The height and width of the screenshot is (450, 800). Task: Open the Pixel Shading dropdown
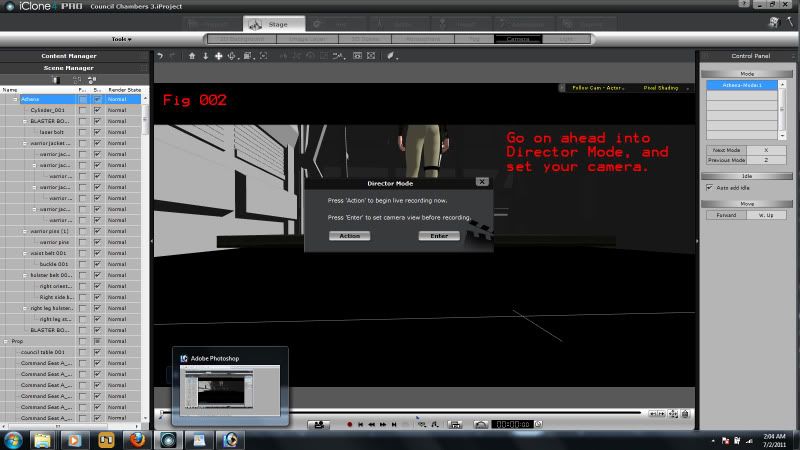coord(665,88)
